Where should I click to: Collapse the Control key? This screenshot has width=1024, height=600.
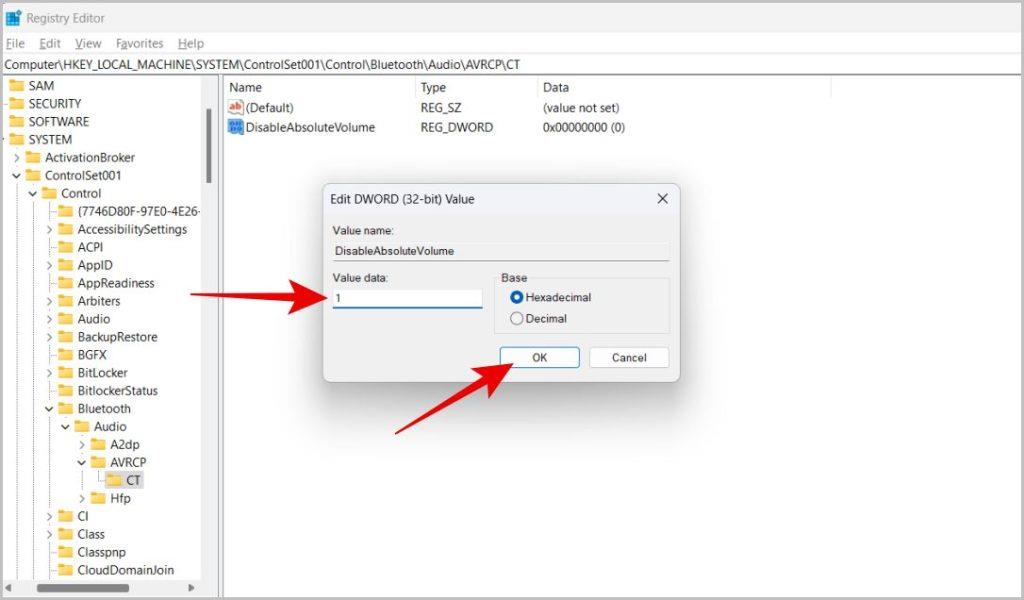tap(33, 193)
